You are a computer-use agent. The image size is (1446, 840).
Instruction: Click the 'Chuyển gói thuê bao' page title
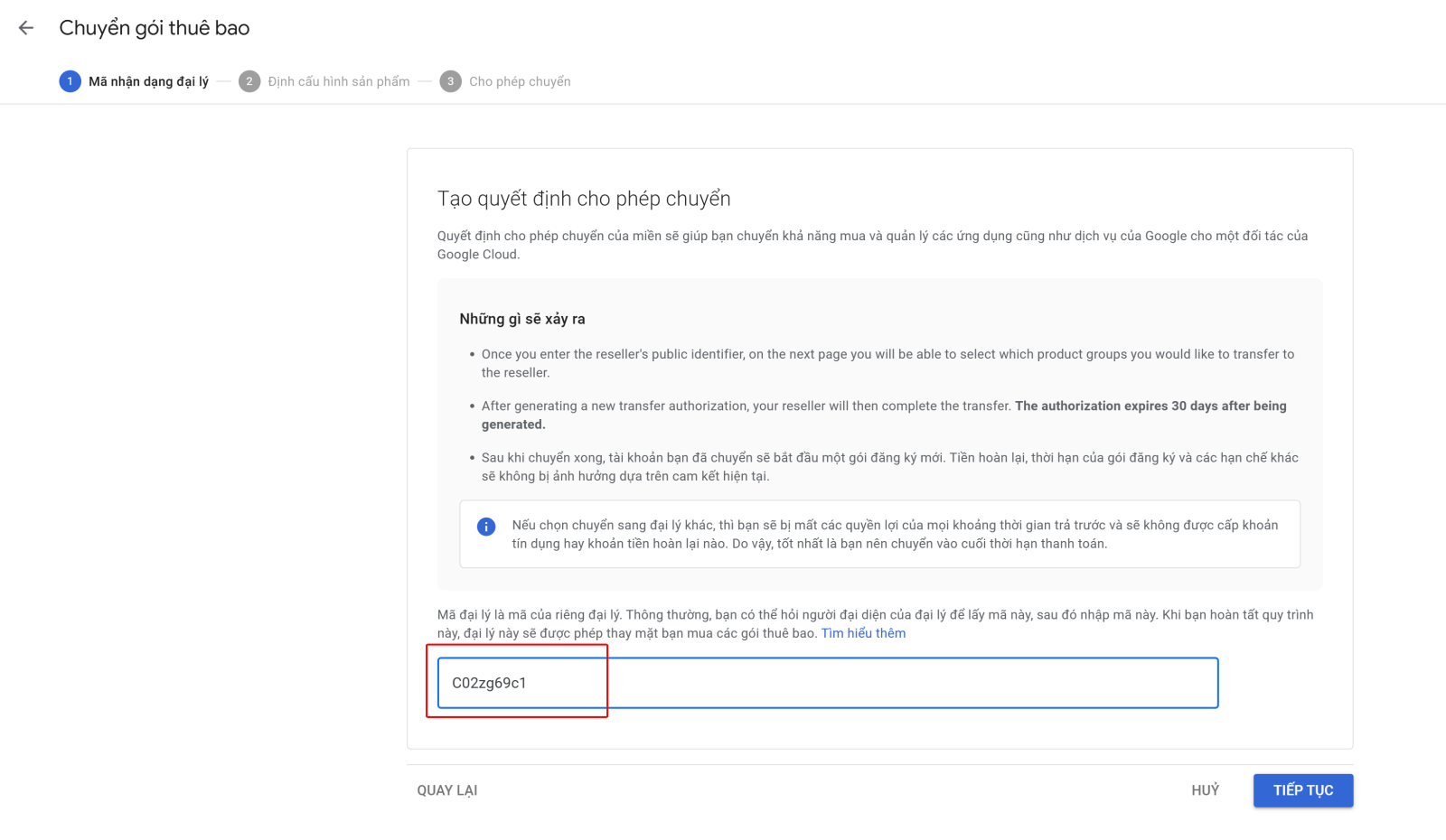pyautogui.click(x=155, y=28)
